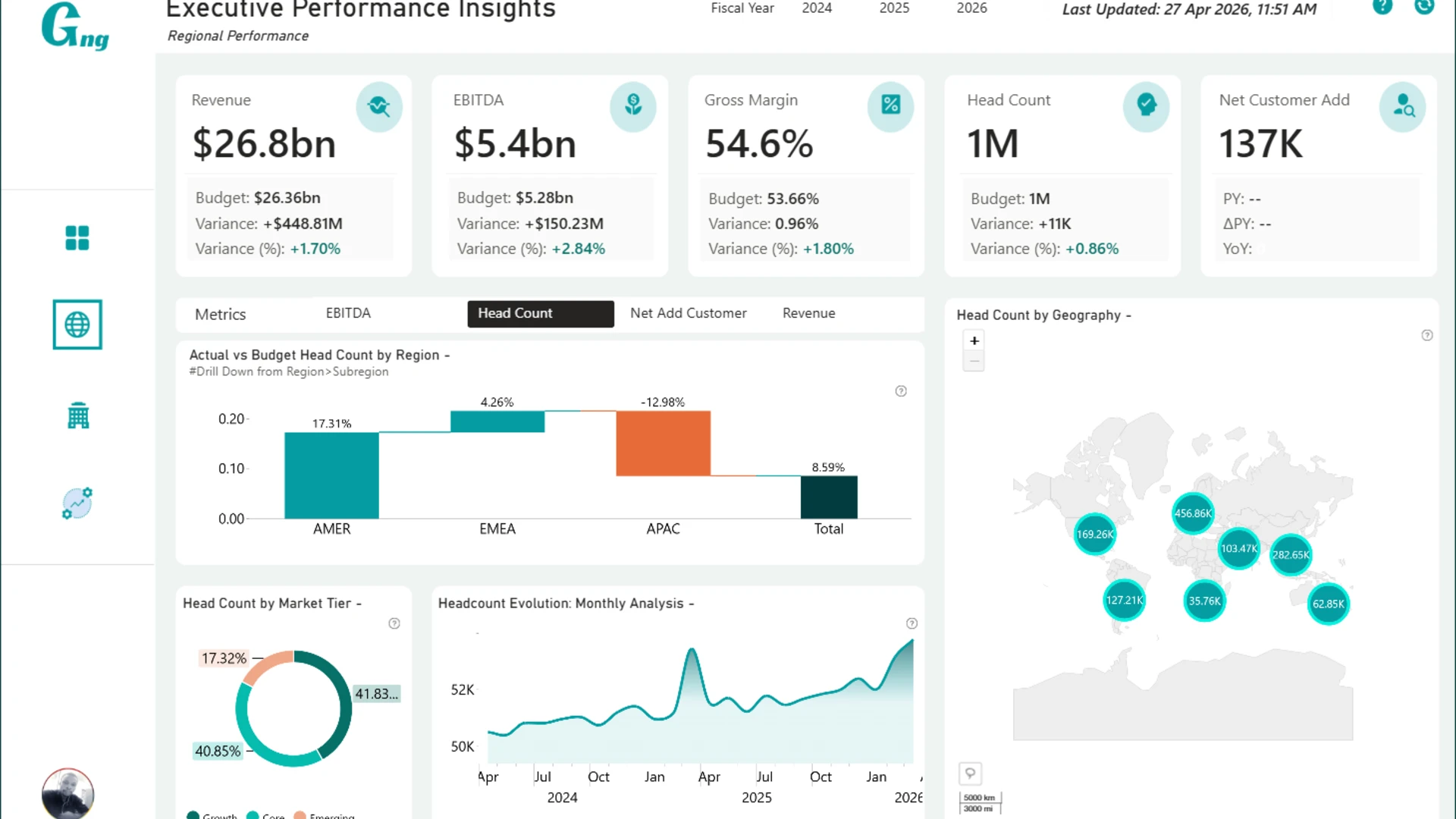Switch metric to Net Add Customer

pos(688,313)
